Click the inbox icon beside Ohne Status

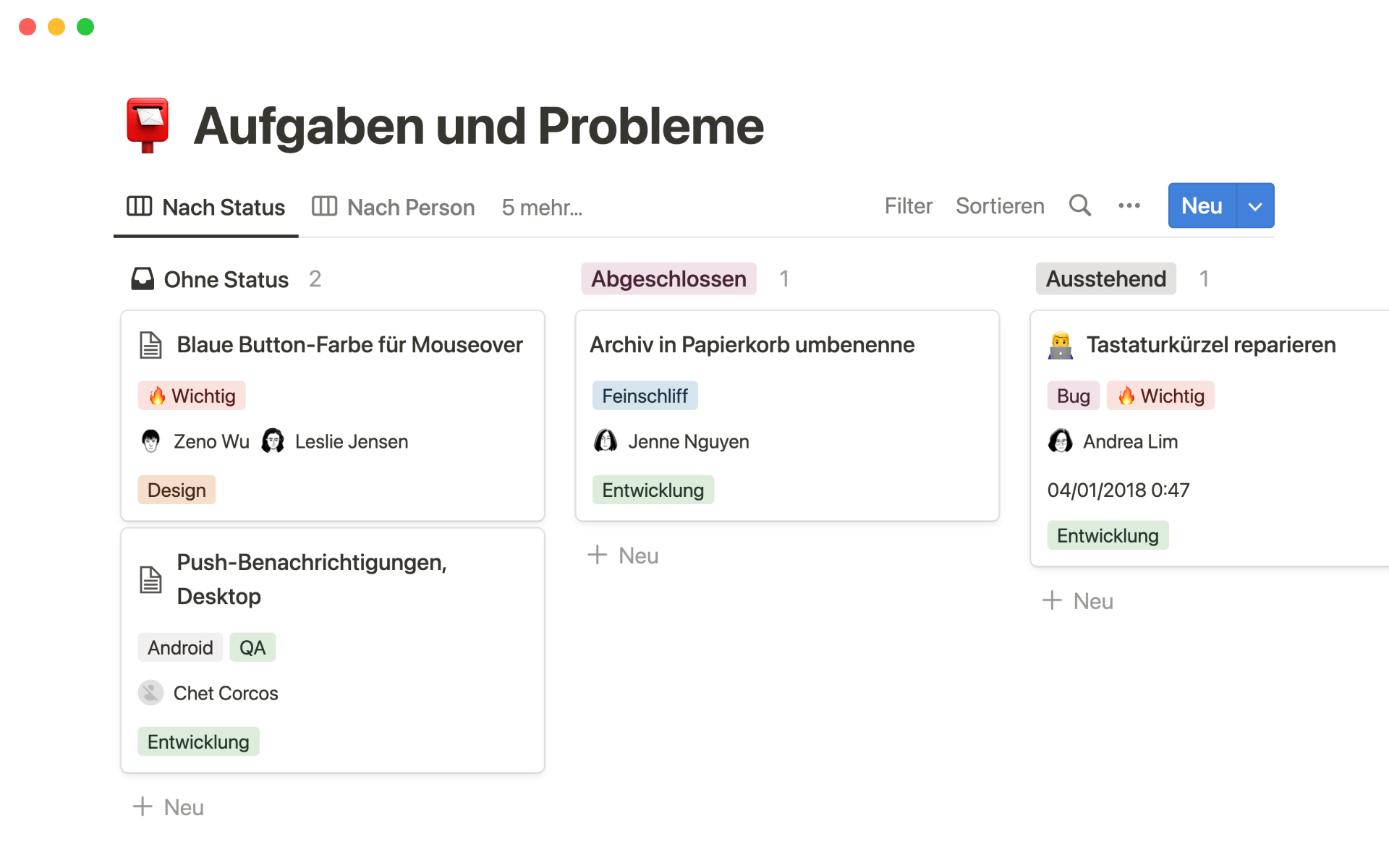click(143, 278)
